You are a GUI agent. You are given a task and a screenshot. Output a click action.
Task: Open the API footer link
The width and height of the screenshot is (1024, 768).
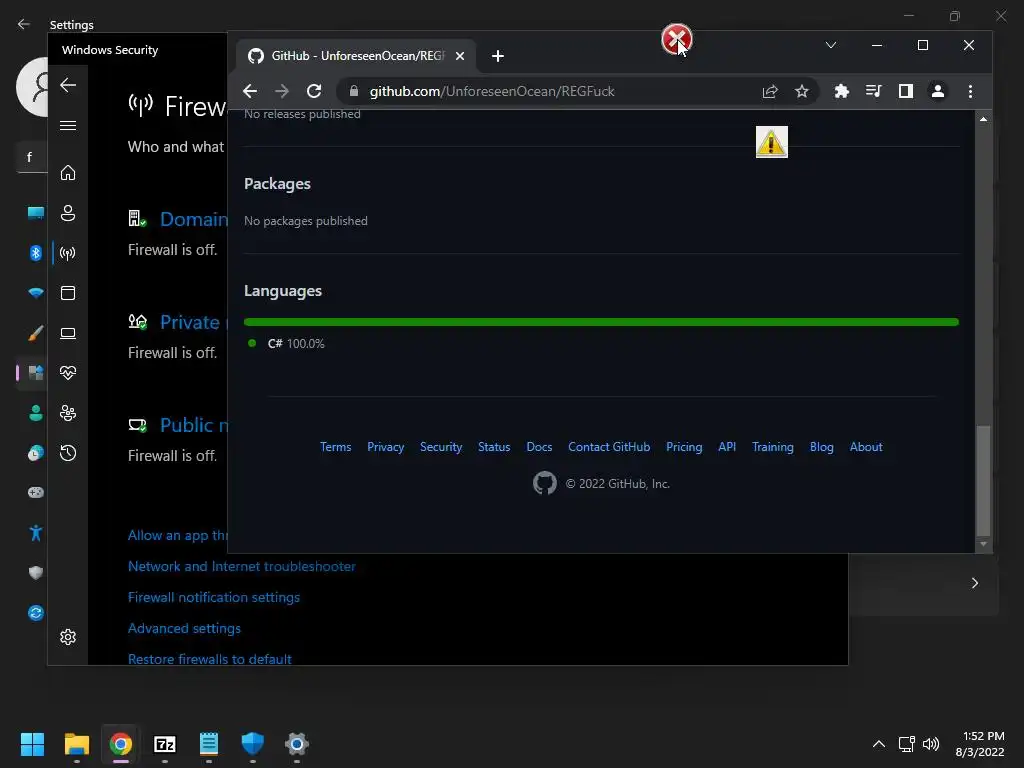[x=727, y=447]
